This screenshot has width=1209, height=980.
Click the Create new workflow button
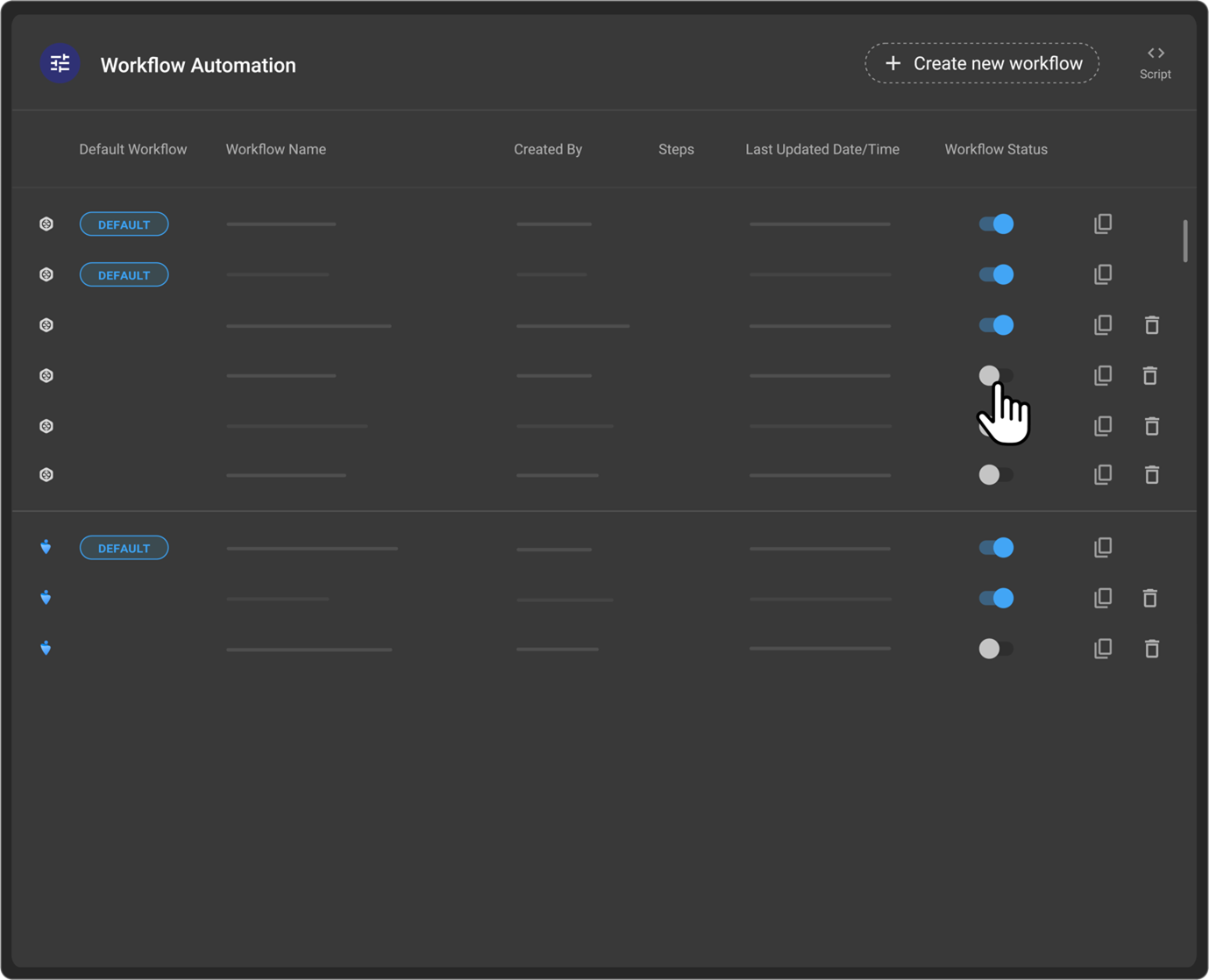pos(981,62)
